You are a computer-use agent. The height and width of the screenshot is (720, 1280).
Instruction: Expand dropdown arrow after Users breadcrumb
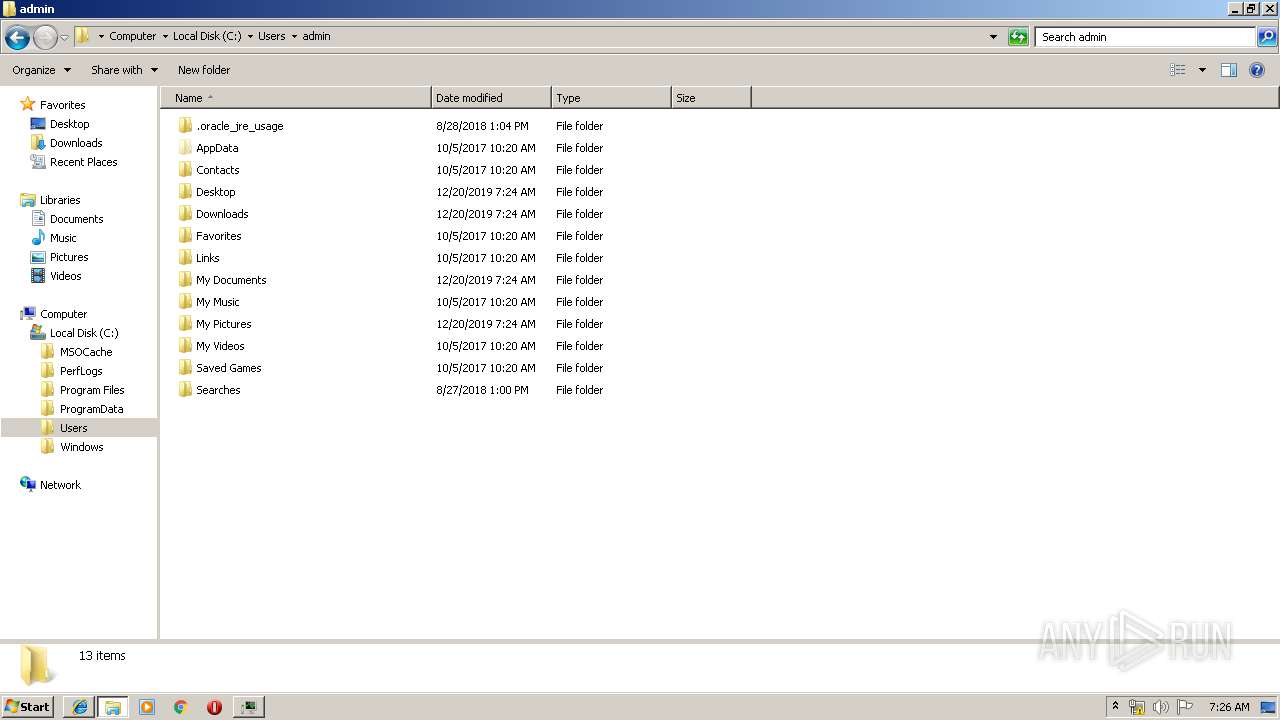[x=294, y=36]
